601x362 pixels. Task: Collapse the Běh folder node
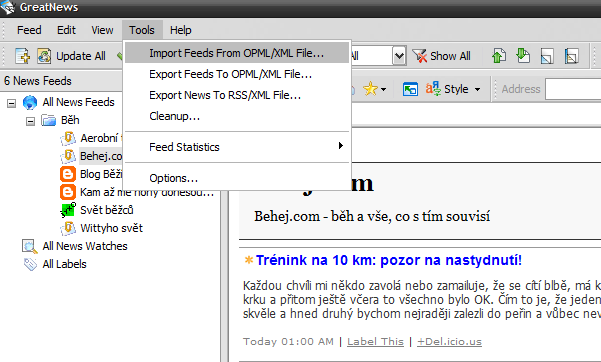click(30, 121)
